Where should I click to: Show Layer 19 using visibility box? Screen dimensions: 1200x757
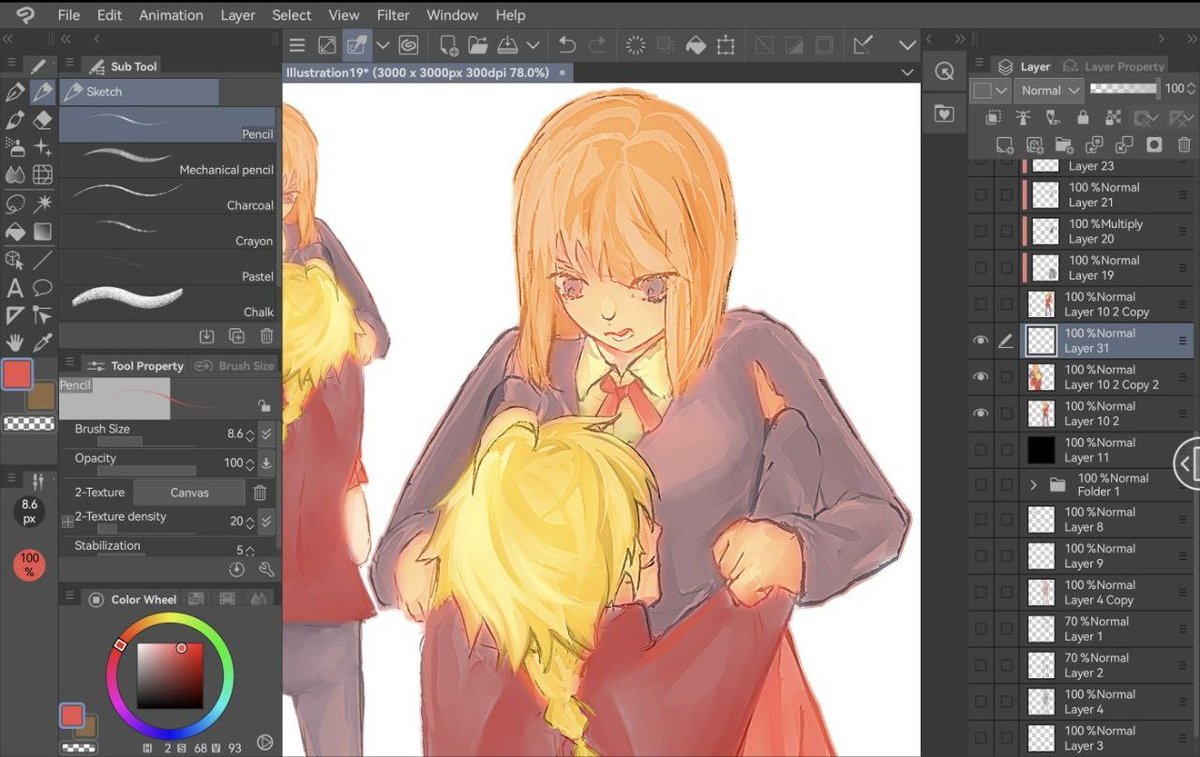click(981, 267)
